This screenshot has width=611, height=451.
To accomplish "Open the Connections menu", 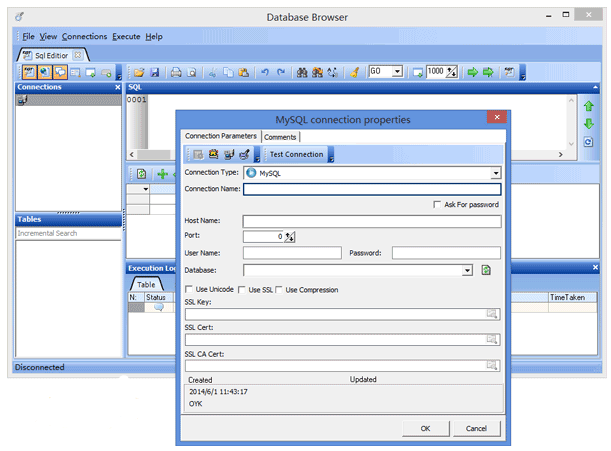I will pyautogui.click(x=84, y=36).
